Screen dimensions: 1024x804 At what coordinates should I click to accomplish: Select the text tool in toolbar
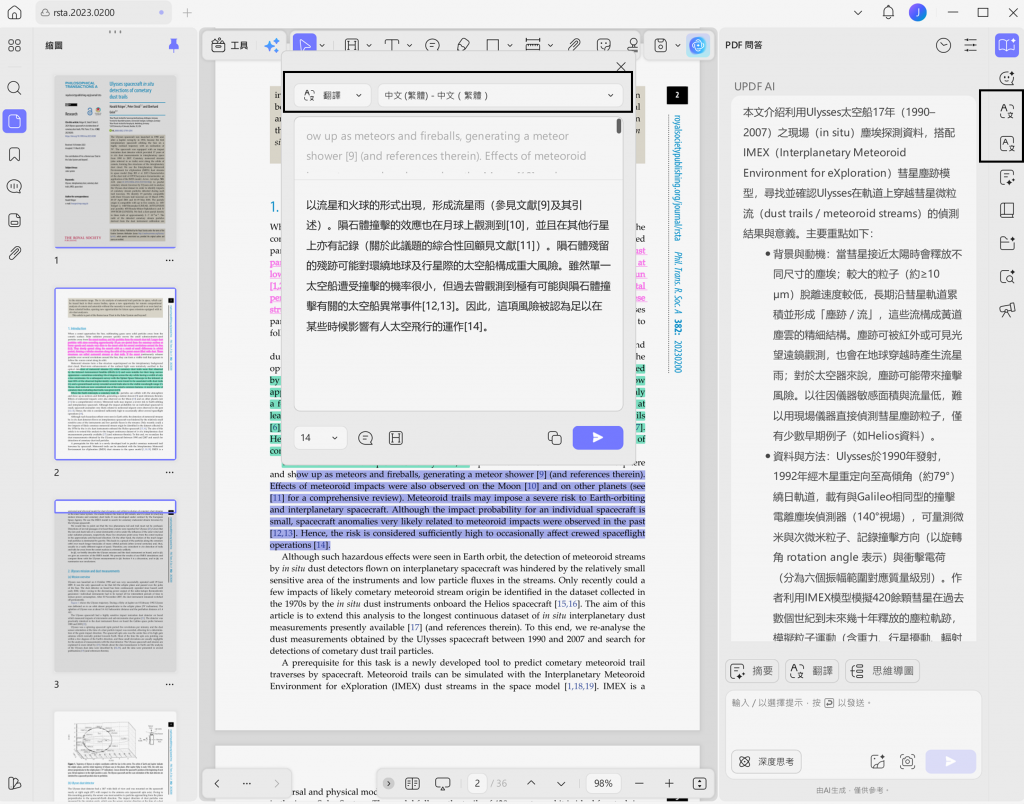coord(392,45)
